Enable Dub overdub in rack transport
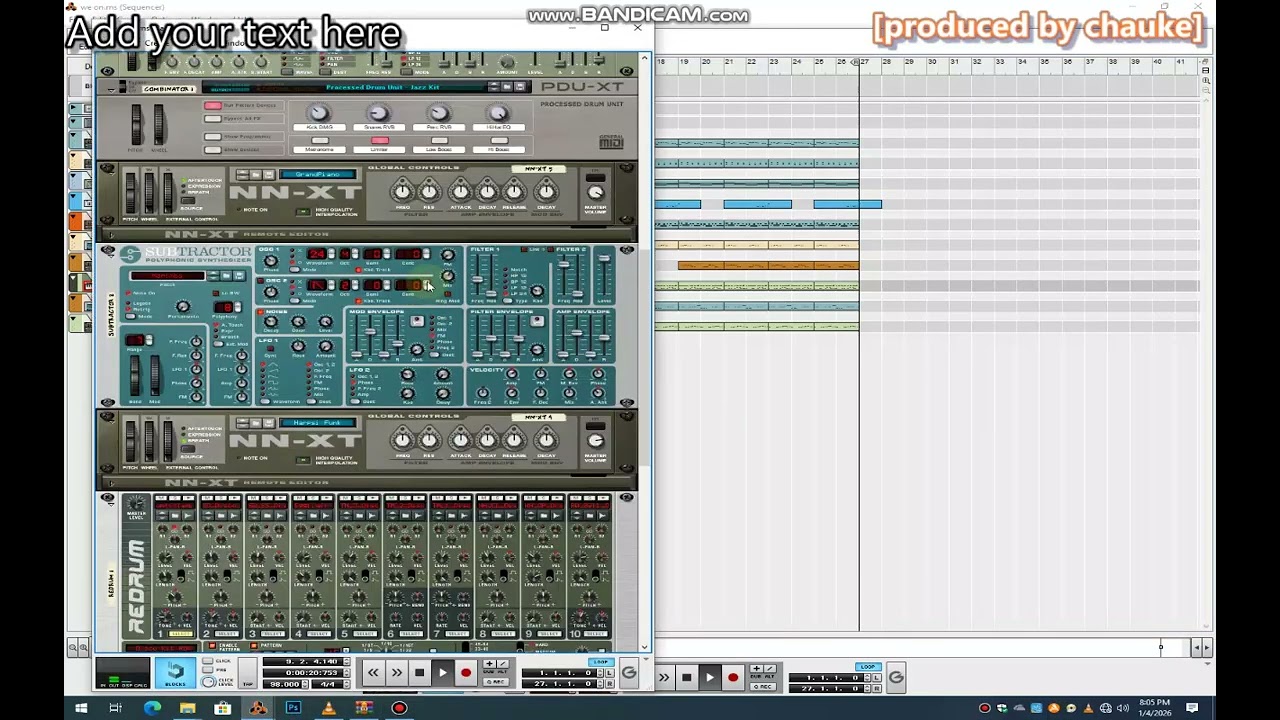 [x=489, y=664]
